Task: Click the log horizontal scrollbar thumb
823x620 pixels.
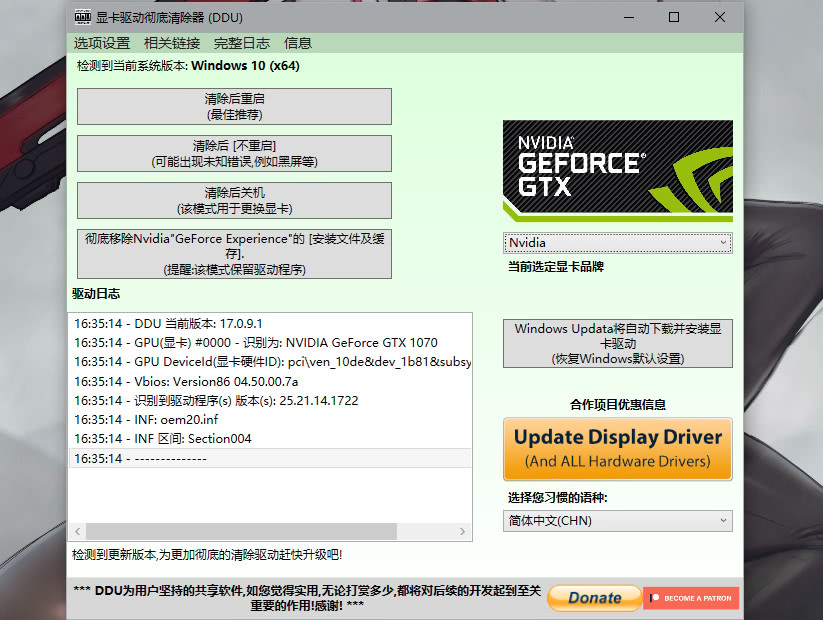Action: tap(241, 531)
